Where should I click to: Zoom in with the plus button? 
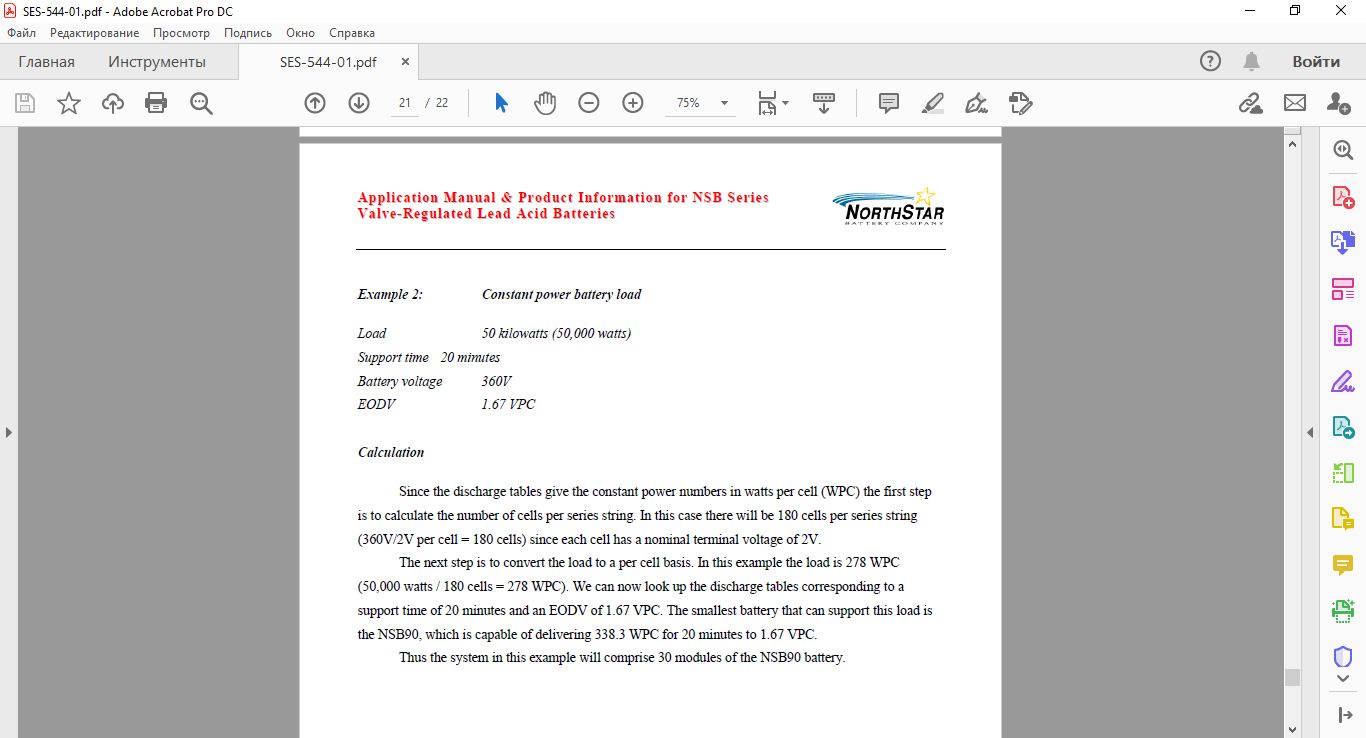(633, 103)
